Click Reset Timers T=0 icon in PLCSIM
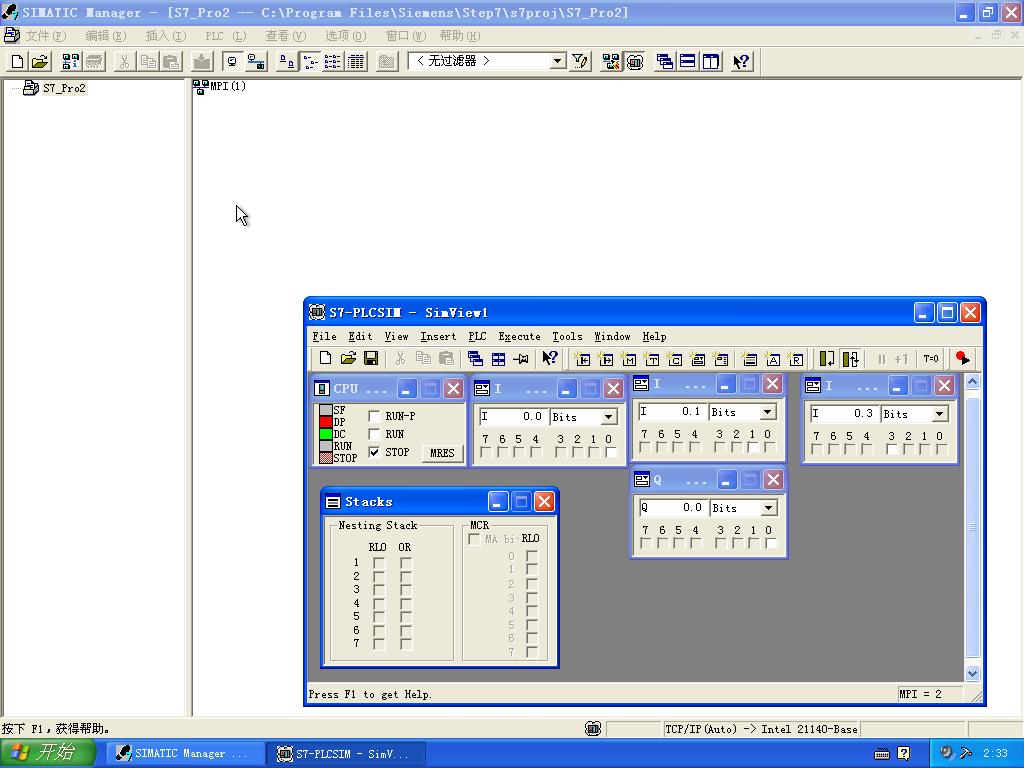1024x768 pixels. coord(931,359)
